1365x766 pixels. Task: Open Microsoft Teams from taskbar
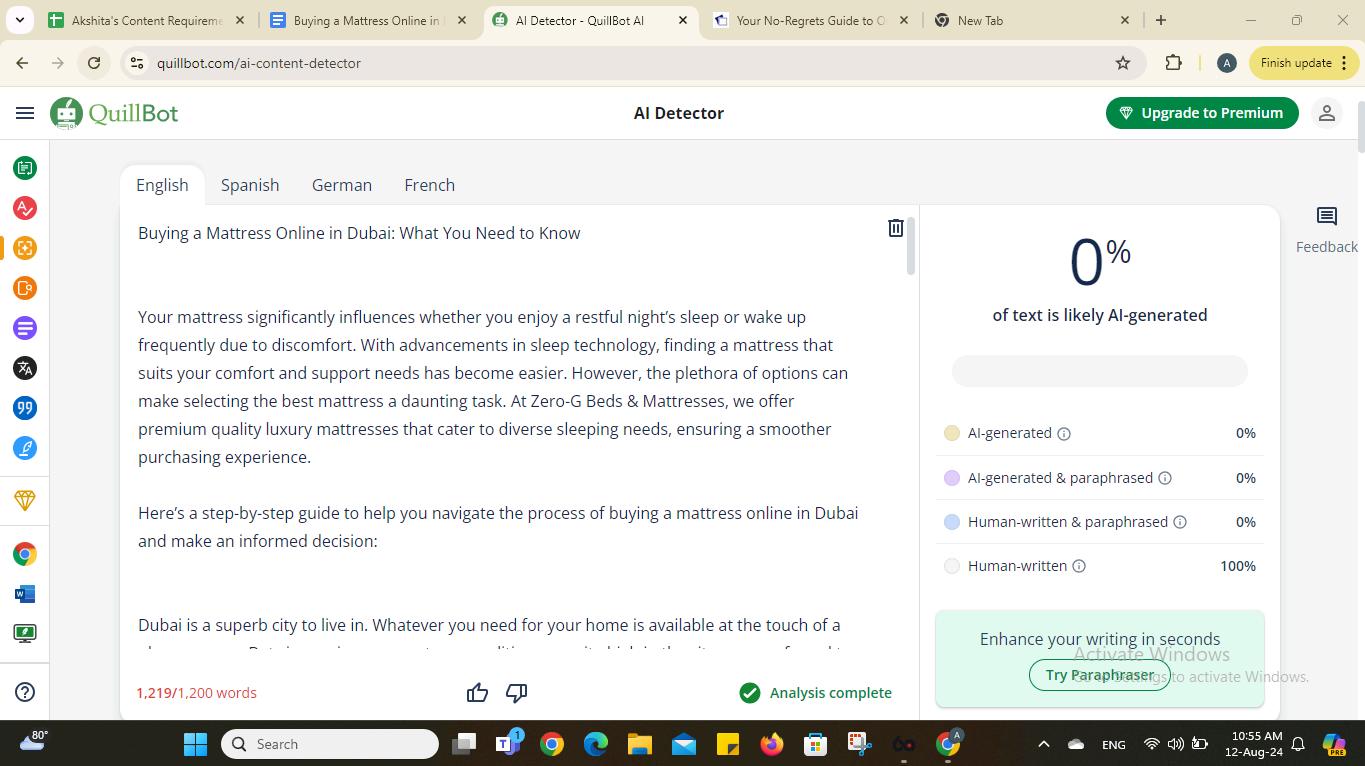[x=508, y=744]
